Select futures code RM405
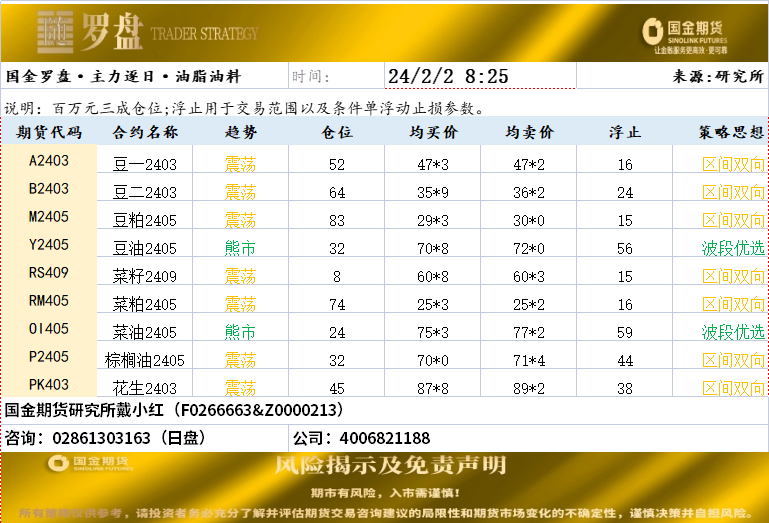 pos(49,300)
